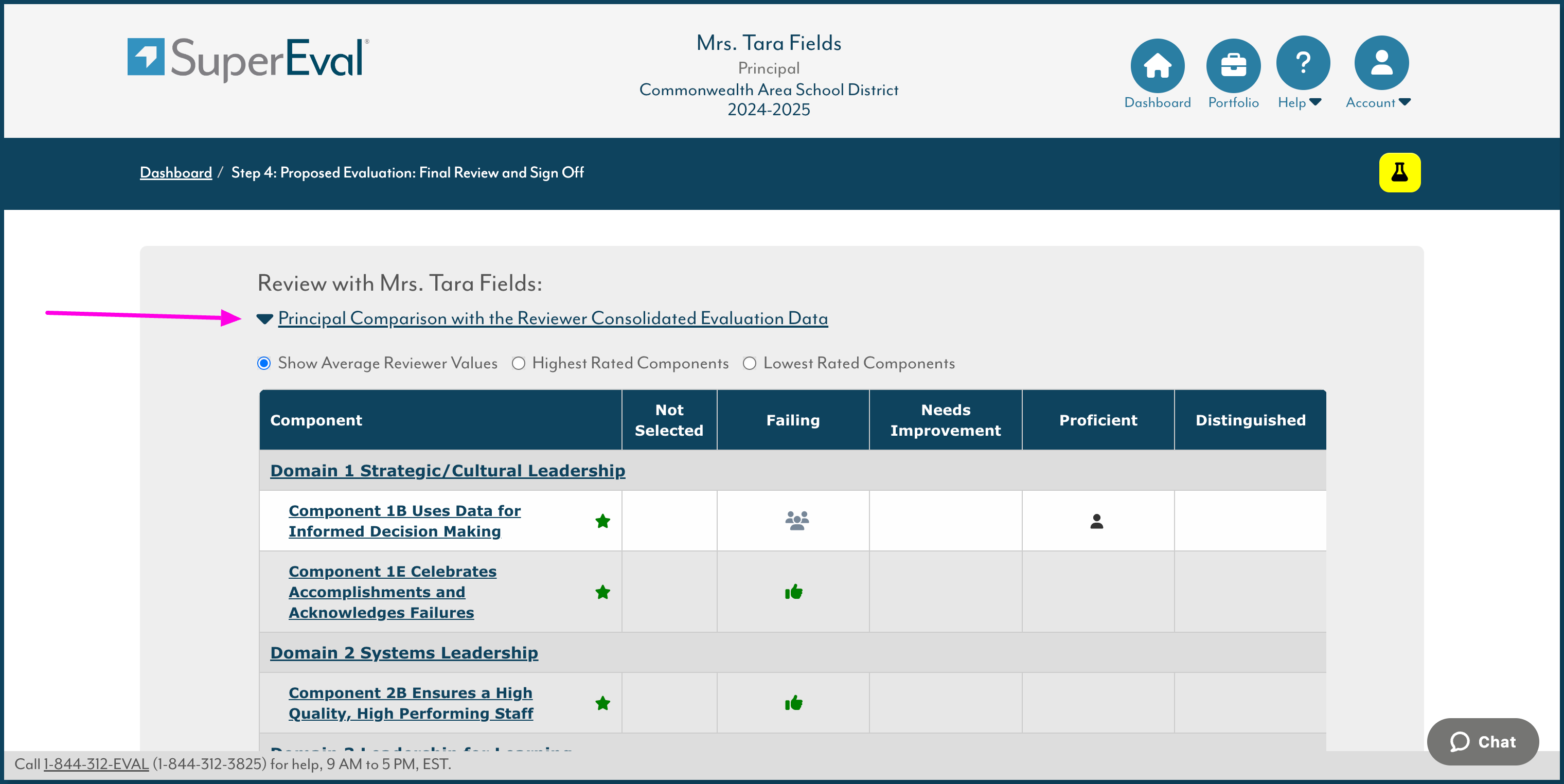
Task: Click the SuperEval logo
Action: point(248,59)
